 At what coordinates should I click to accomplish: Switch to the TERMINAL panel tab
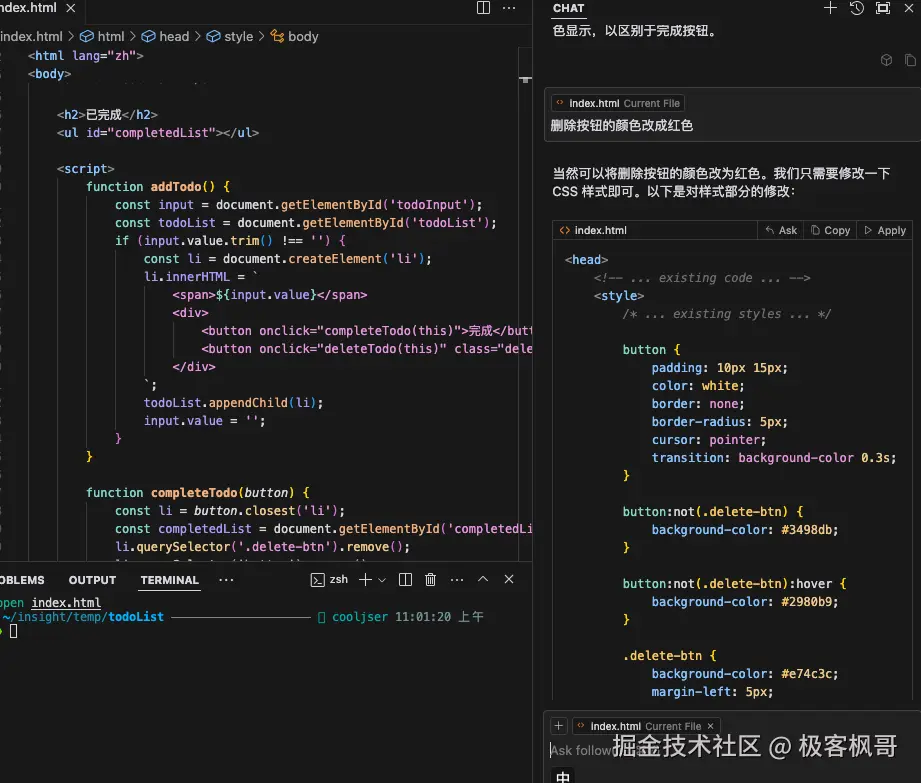(x=170, y=580)
